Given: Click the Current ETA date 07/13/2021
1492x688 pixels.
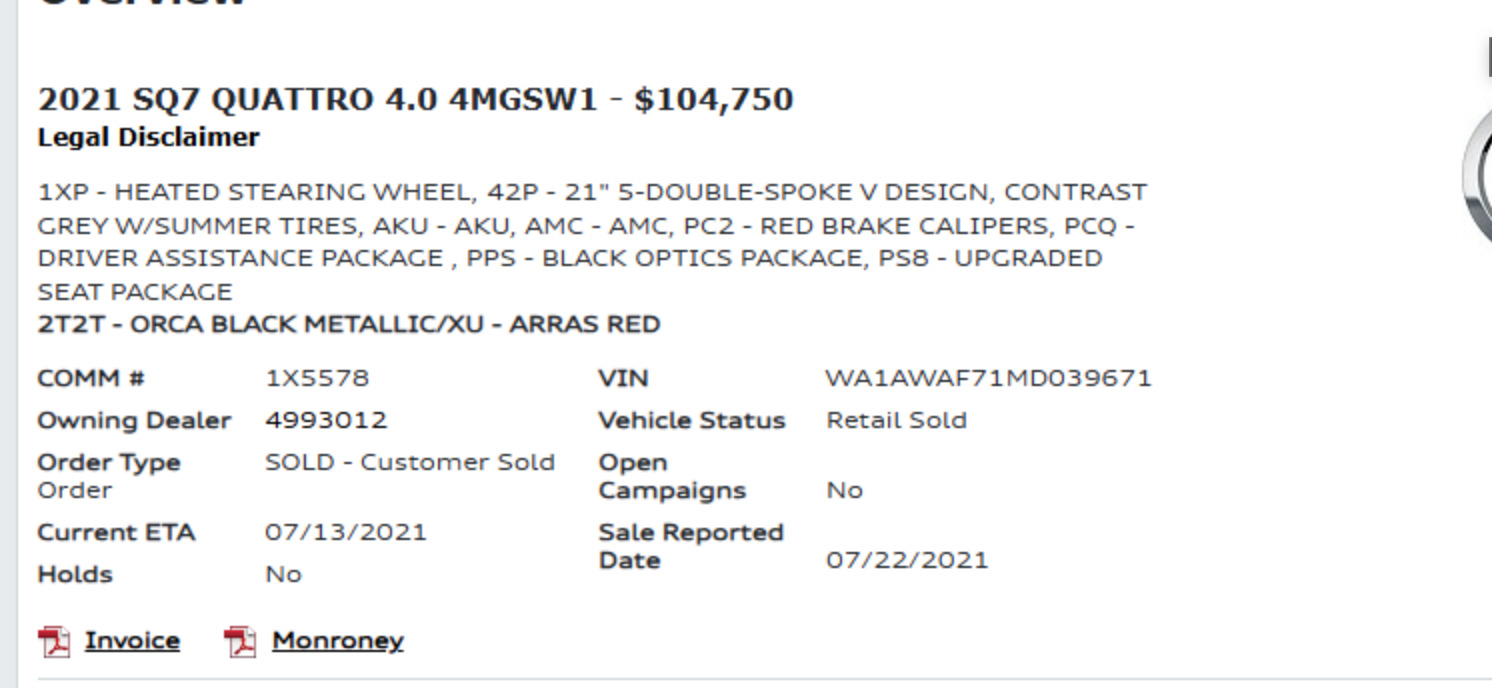Looking at the screenshot, I should coord(345,533).
